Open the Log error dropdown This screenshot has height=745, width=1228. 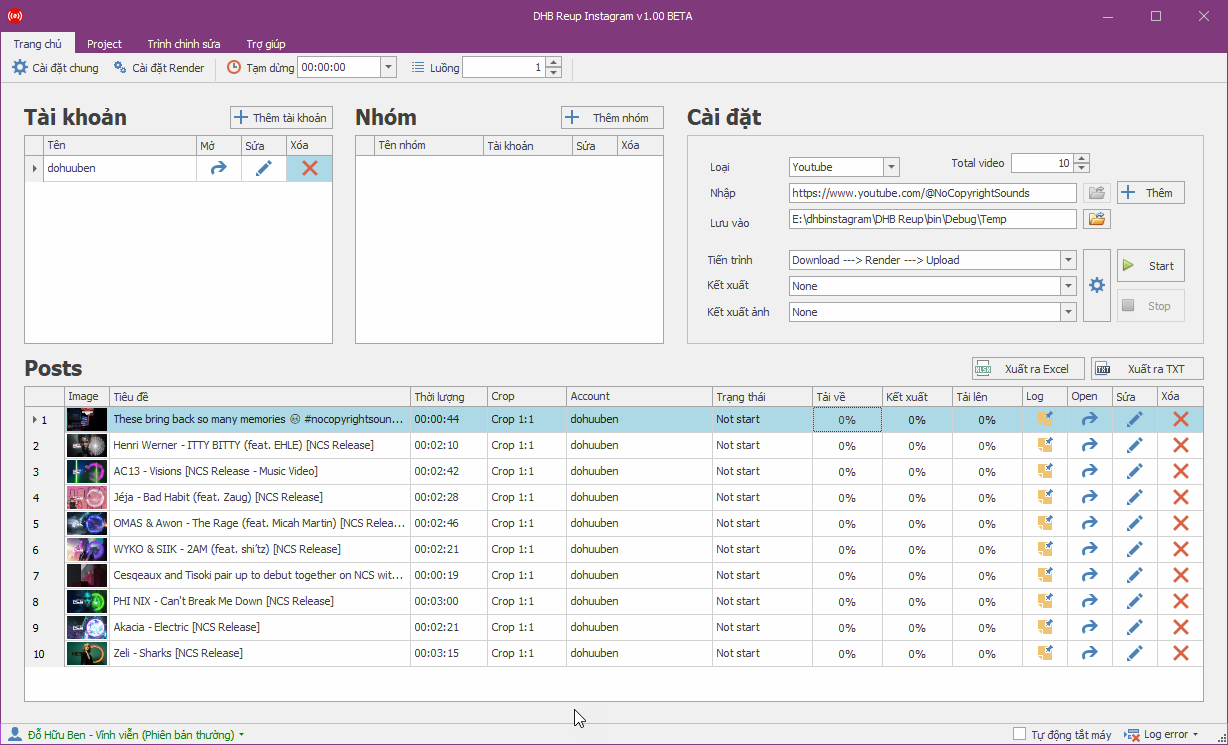[1161, 734]
